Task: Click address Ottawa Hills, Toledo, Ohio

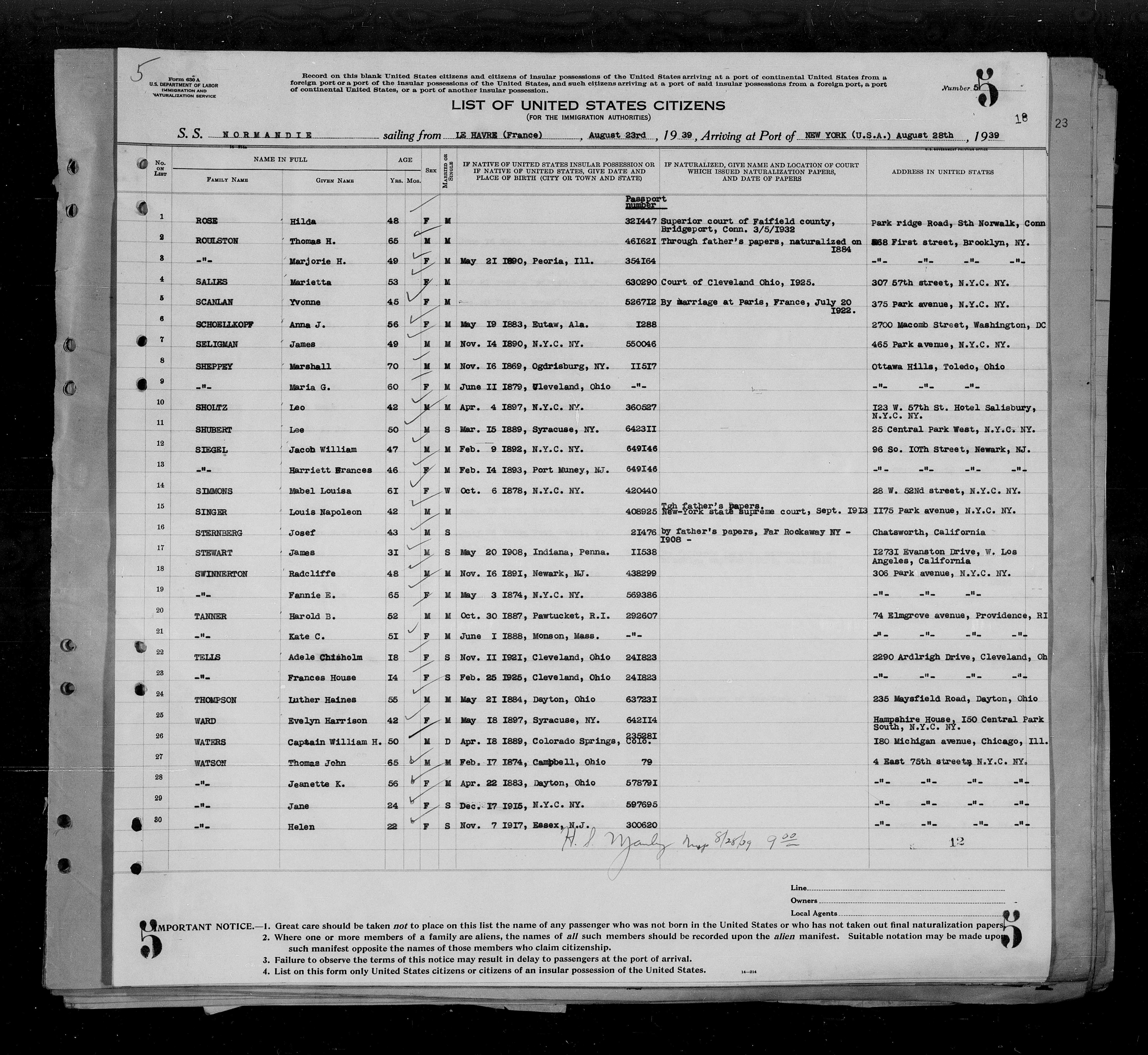Action: 938,367
